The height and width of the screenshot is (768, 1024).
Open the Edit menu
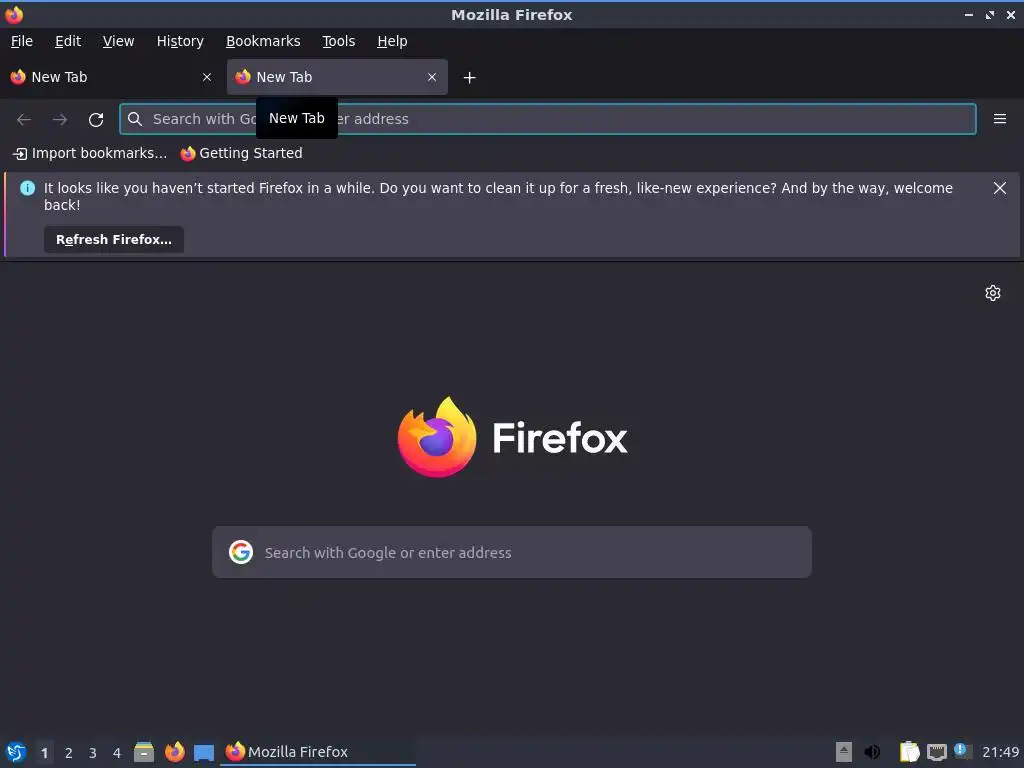pyautogui.click(x=68, y=41)
